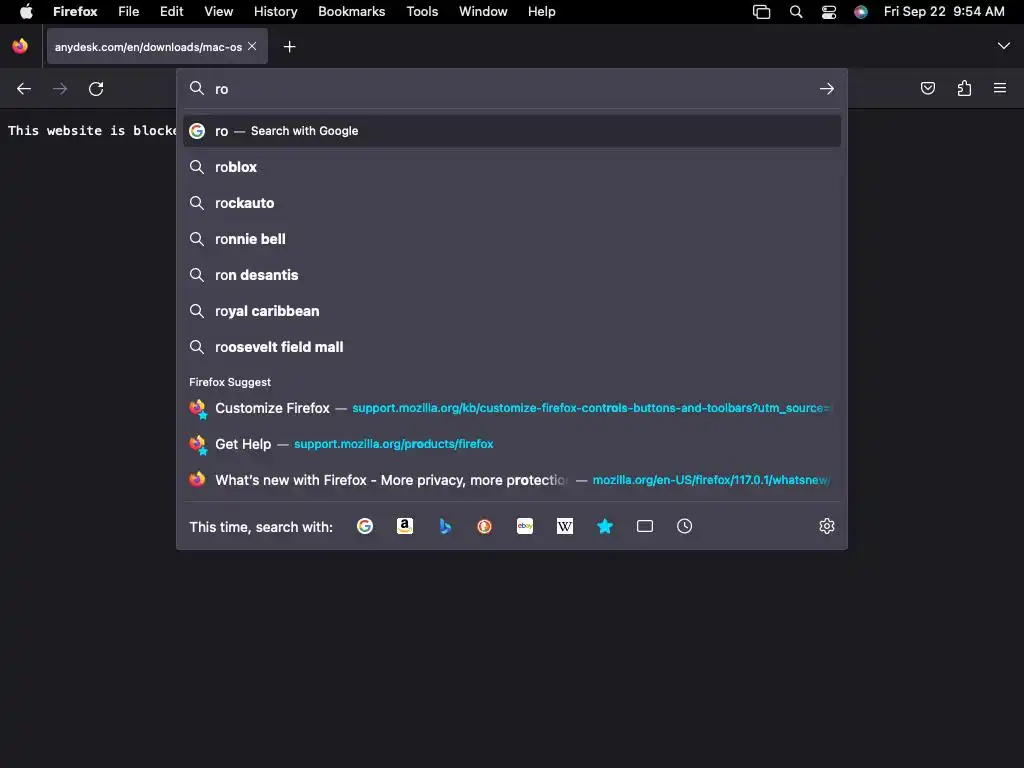1024x768 pixels.
Task: Pick the ron desantis suggestion
Action: (x=512, y=275)
